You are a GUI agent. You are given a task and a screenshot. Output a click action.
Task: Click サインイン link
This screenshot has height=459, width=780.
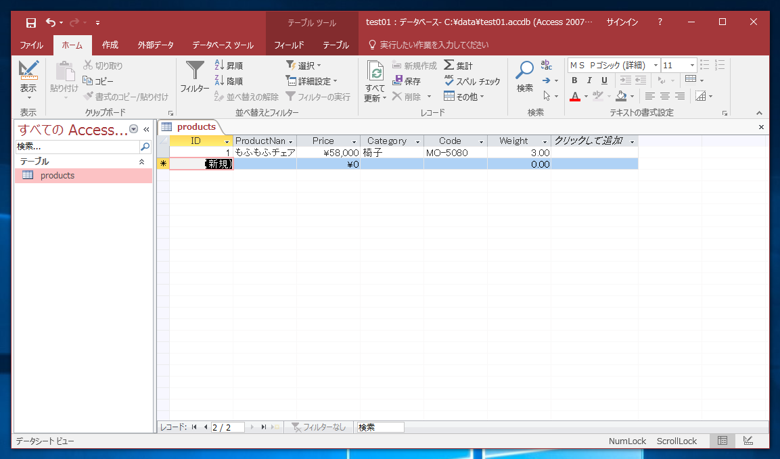tap(622, 22)
